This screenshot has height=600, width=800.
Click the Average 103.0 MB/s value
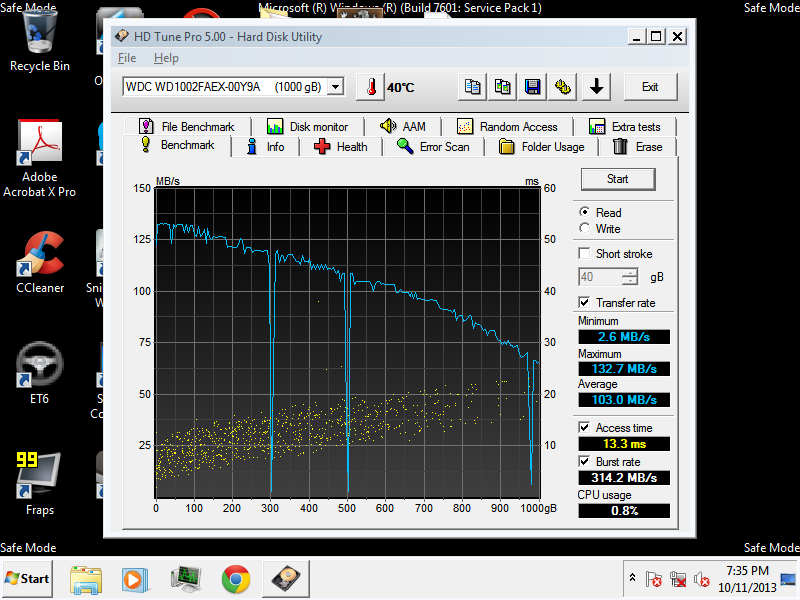(x=624, y=399)
